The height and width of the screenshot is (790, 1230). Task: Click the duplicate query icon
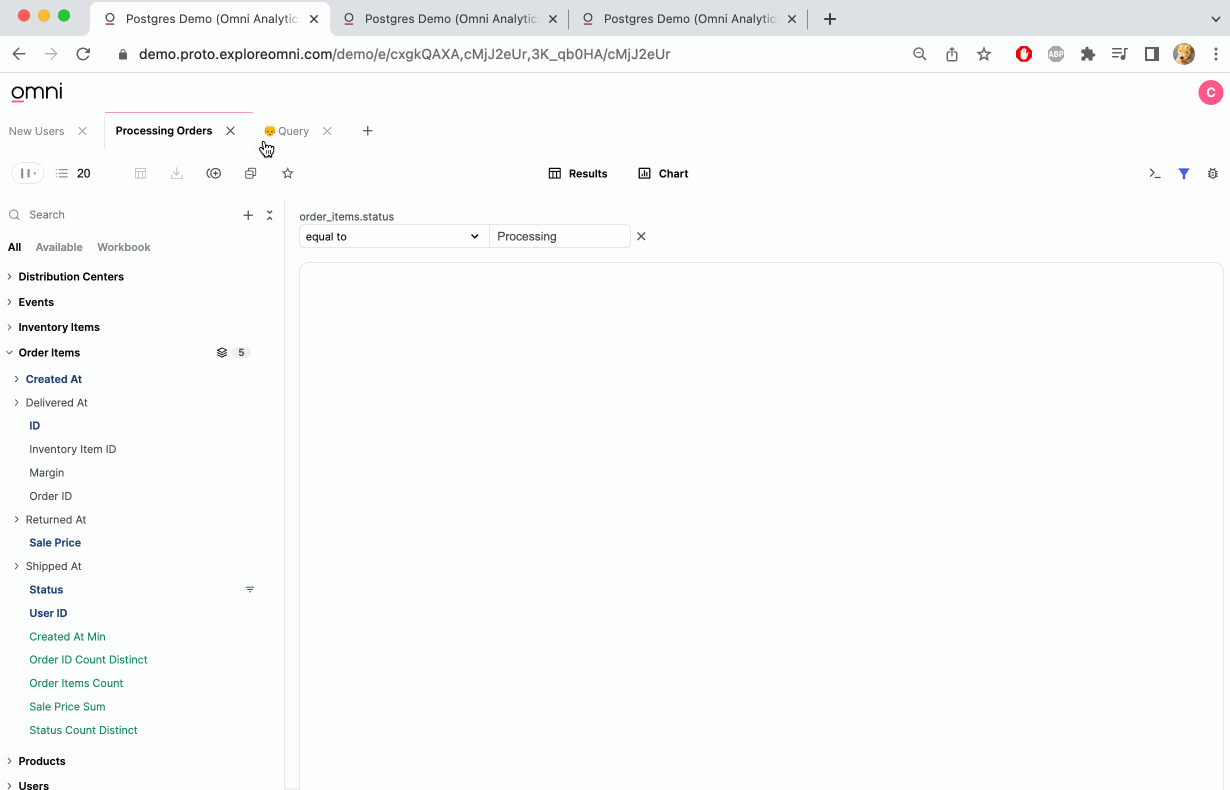coord(251,173)
